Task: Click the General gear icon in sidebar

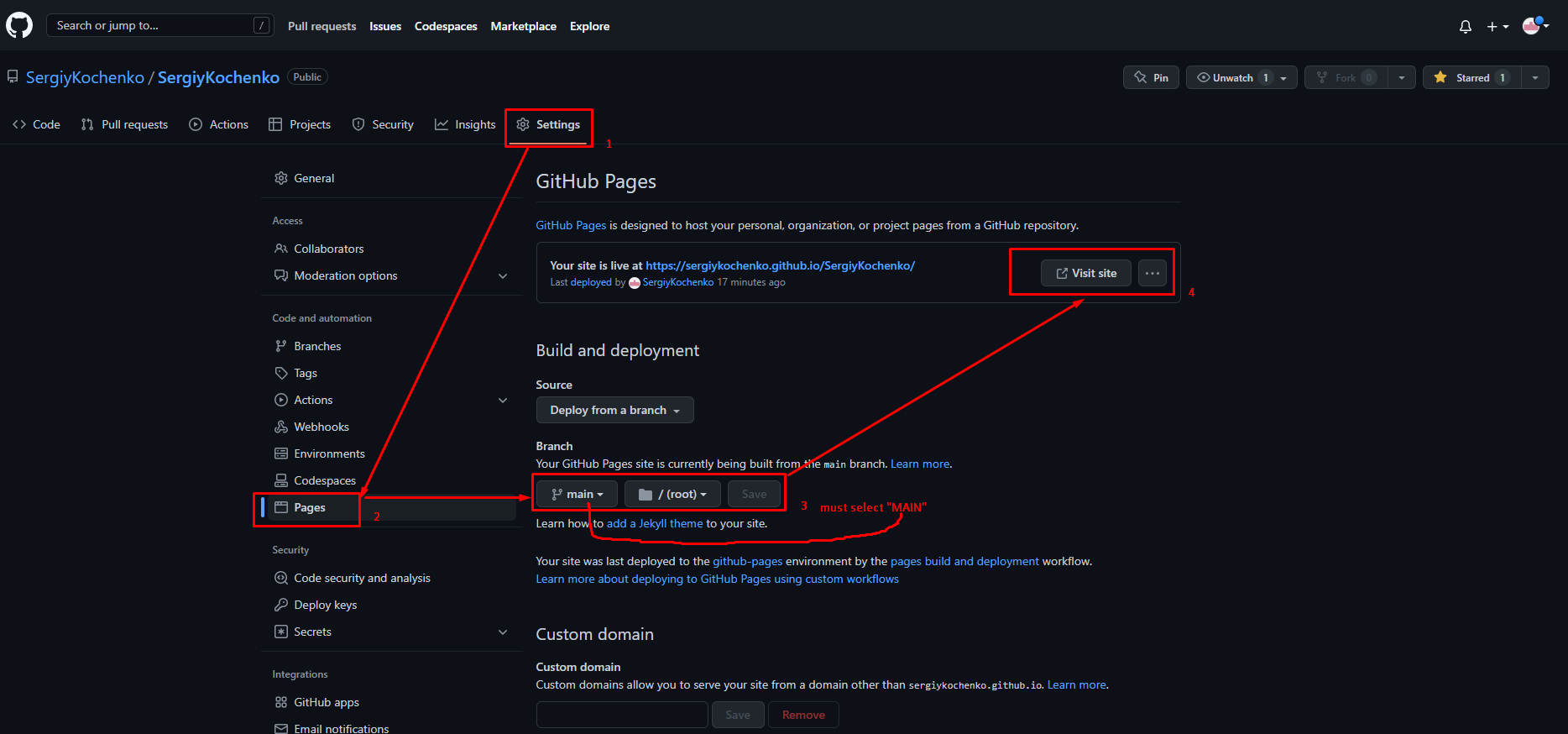Action: [281, 178]
